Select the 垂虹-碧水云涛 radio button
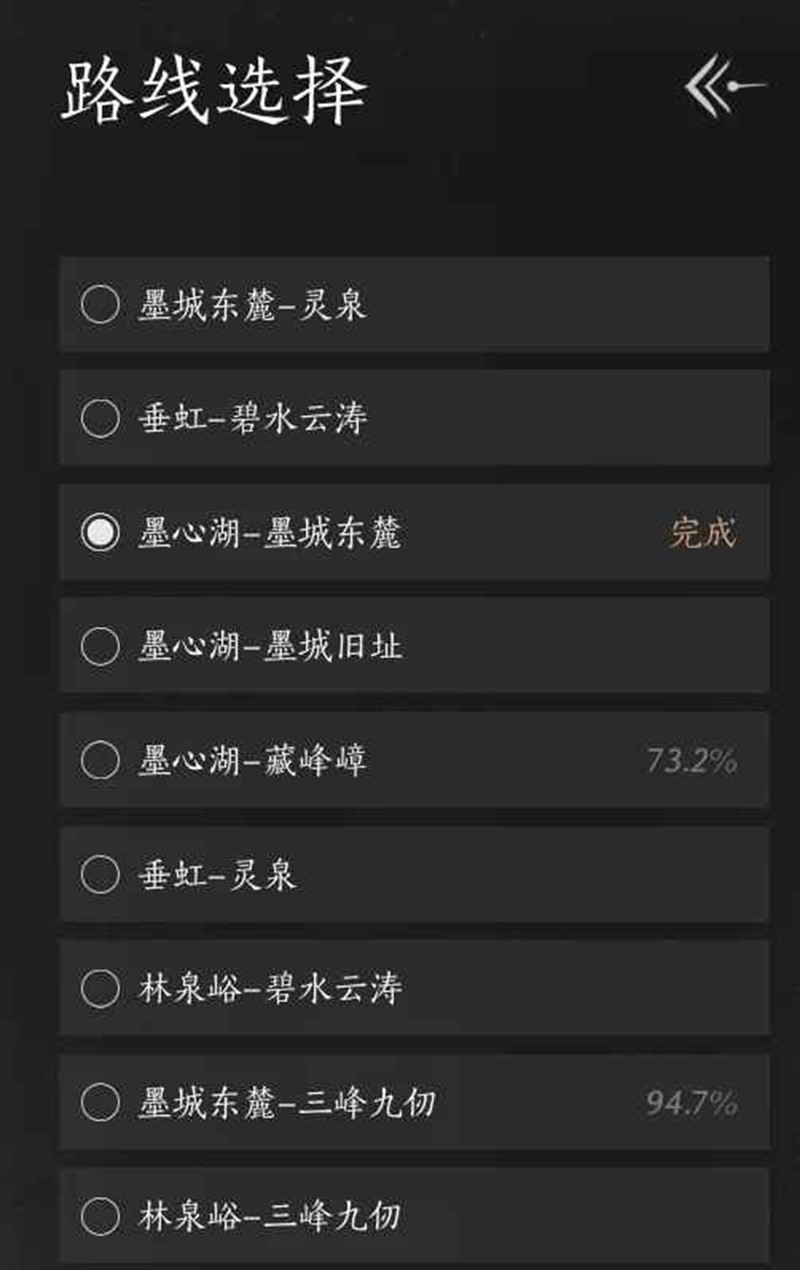This screenshot has width=800, height=1270. (x=100, y=418)
